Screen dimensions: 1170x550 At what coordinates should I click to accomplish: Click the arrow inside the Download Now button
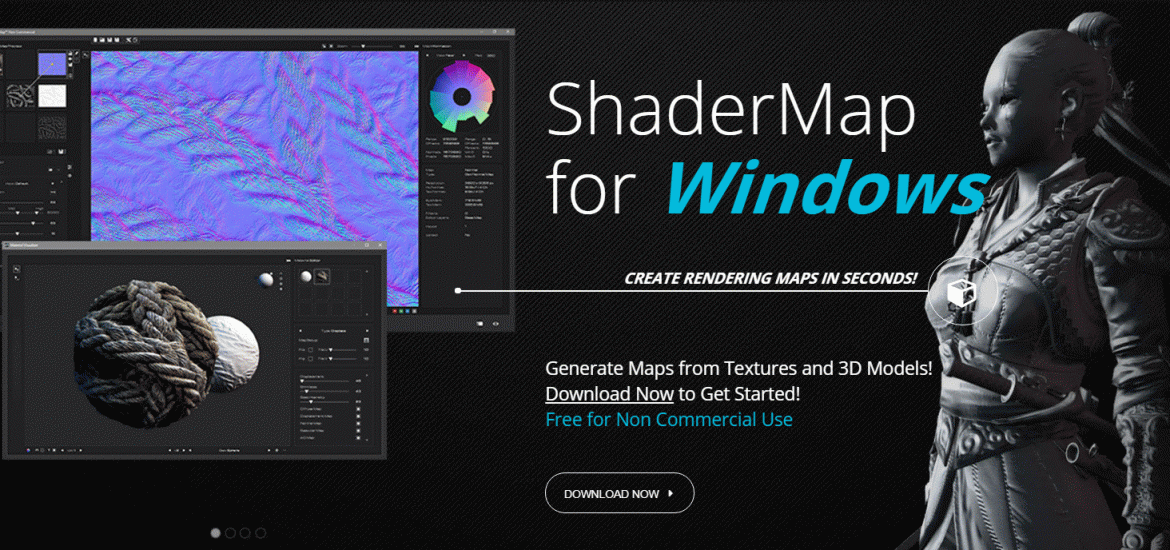(670, 494)
